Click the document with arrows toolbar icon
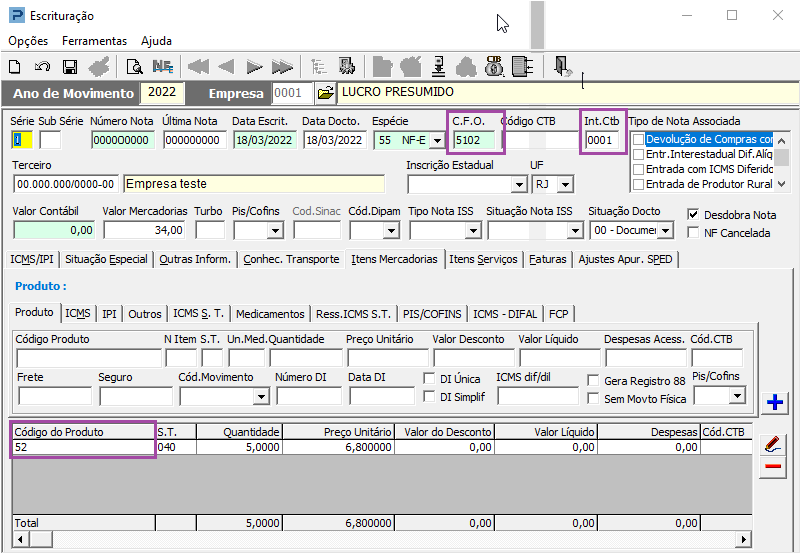Screen dimensions: 800x553 tap(522, 66)
